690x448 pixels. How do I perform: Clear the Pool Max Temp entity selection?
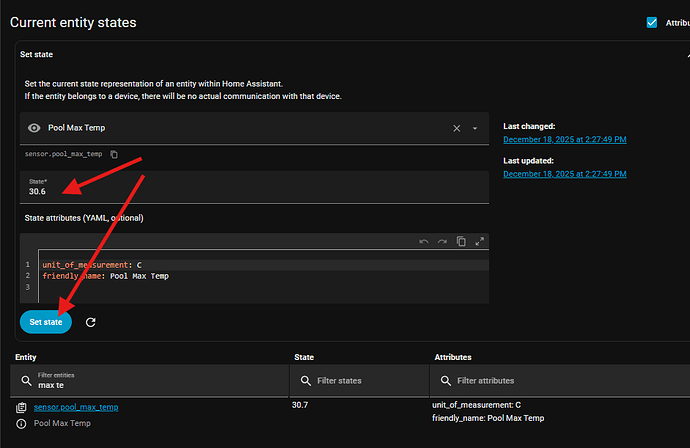pos(457,129)
